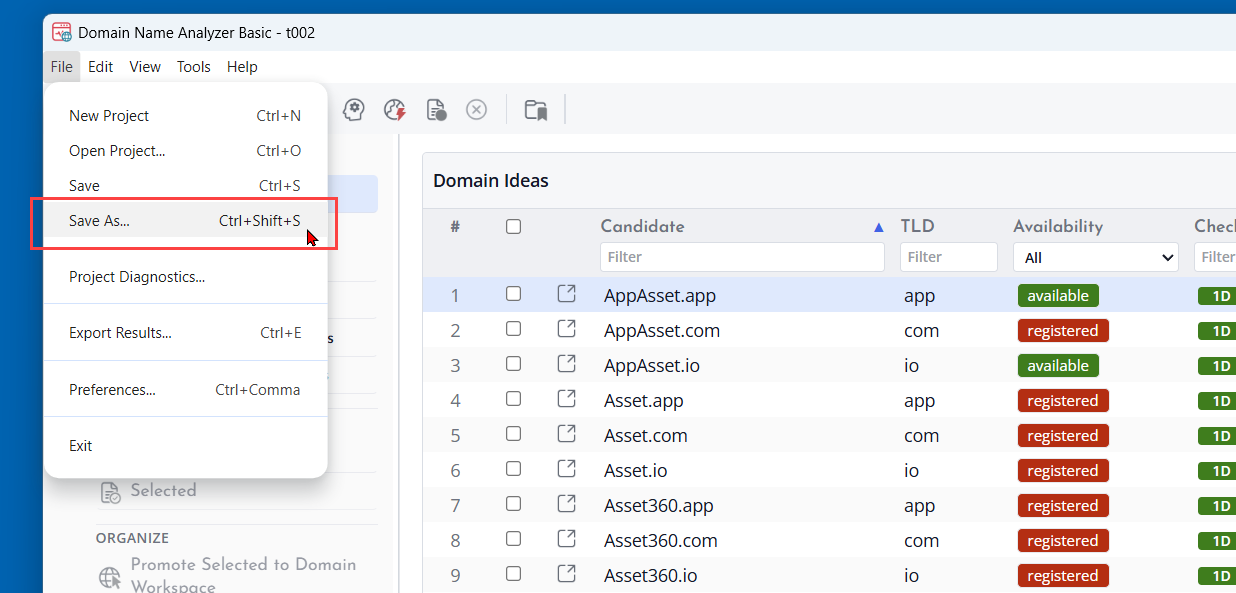Click the Asset.com candidate cell

[646, 435]
